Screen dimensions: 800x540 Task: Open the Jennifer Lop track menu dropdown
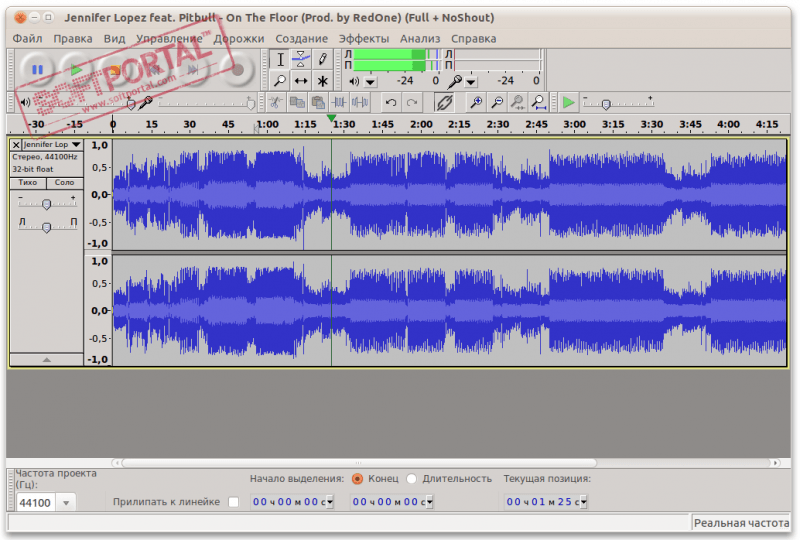[x=76, y=145]
